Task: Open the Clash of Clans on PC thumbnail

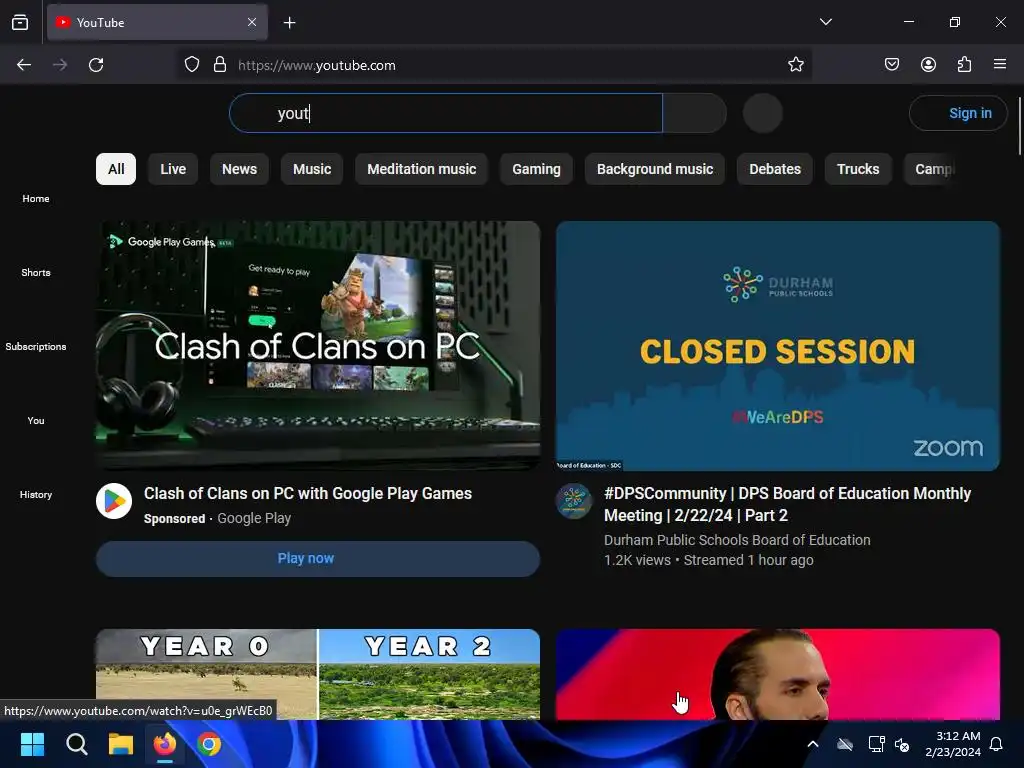Action: (x=318, y=345)
